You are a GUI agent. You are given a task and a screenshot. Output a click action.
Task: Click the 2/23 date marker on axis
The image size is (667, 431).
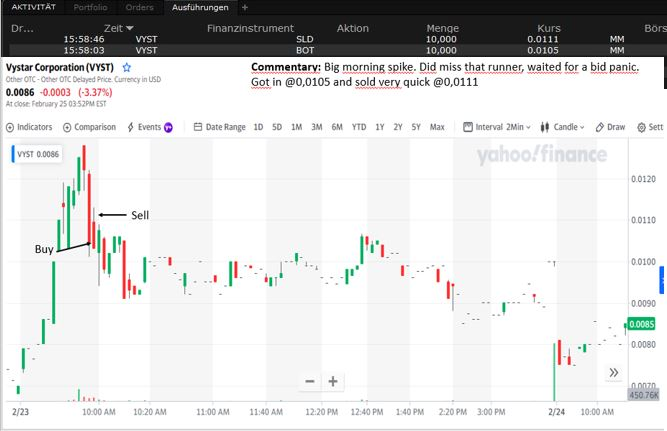[20, 411]
